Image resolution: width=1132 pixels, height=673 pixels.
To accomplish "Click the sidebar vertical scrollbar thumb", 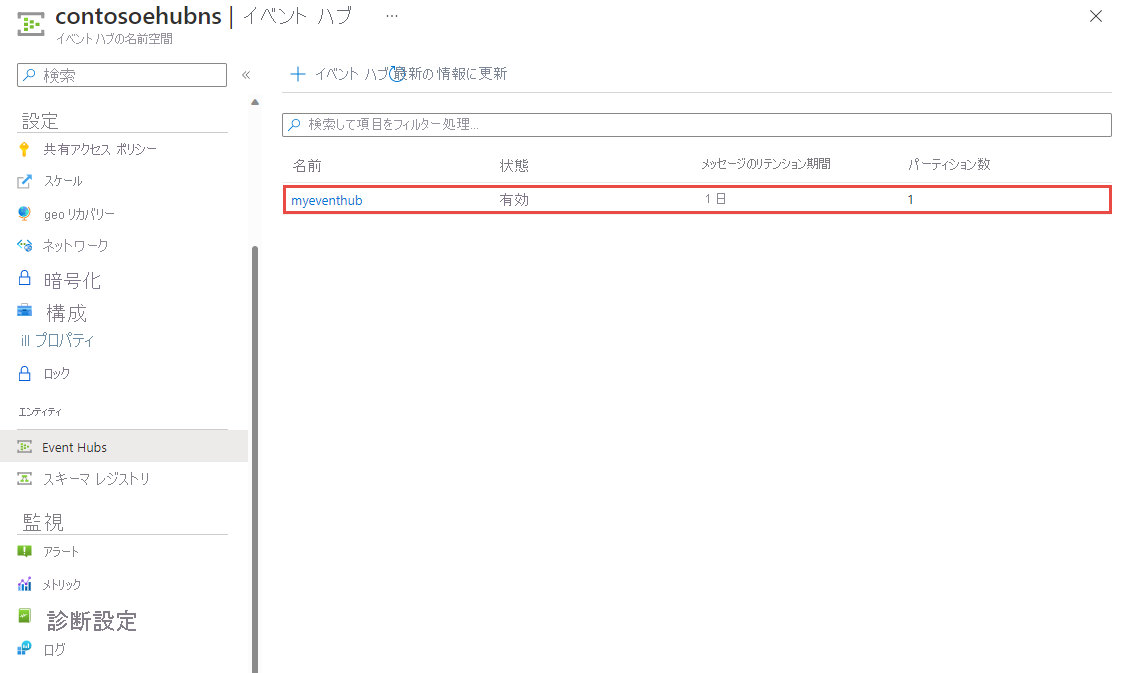I will click(255, 459).
